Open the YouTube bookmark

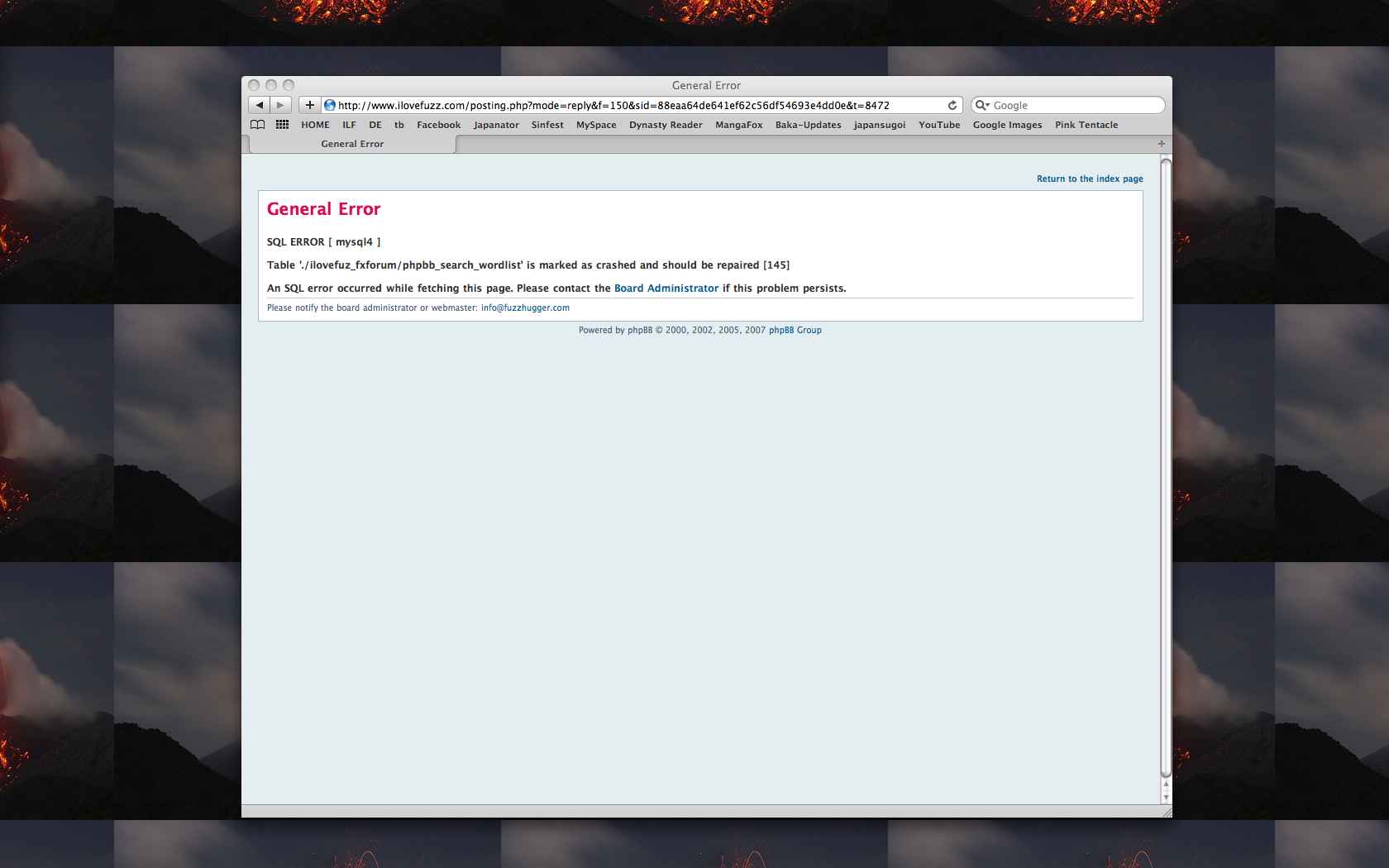939,125
